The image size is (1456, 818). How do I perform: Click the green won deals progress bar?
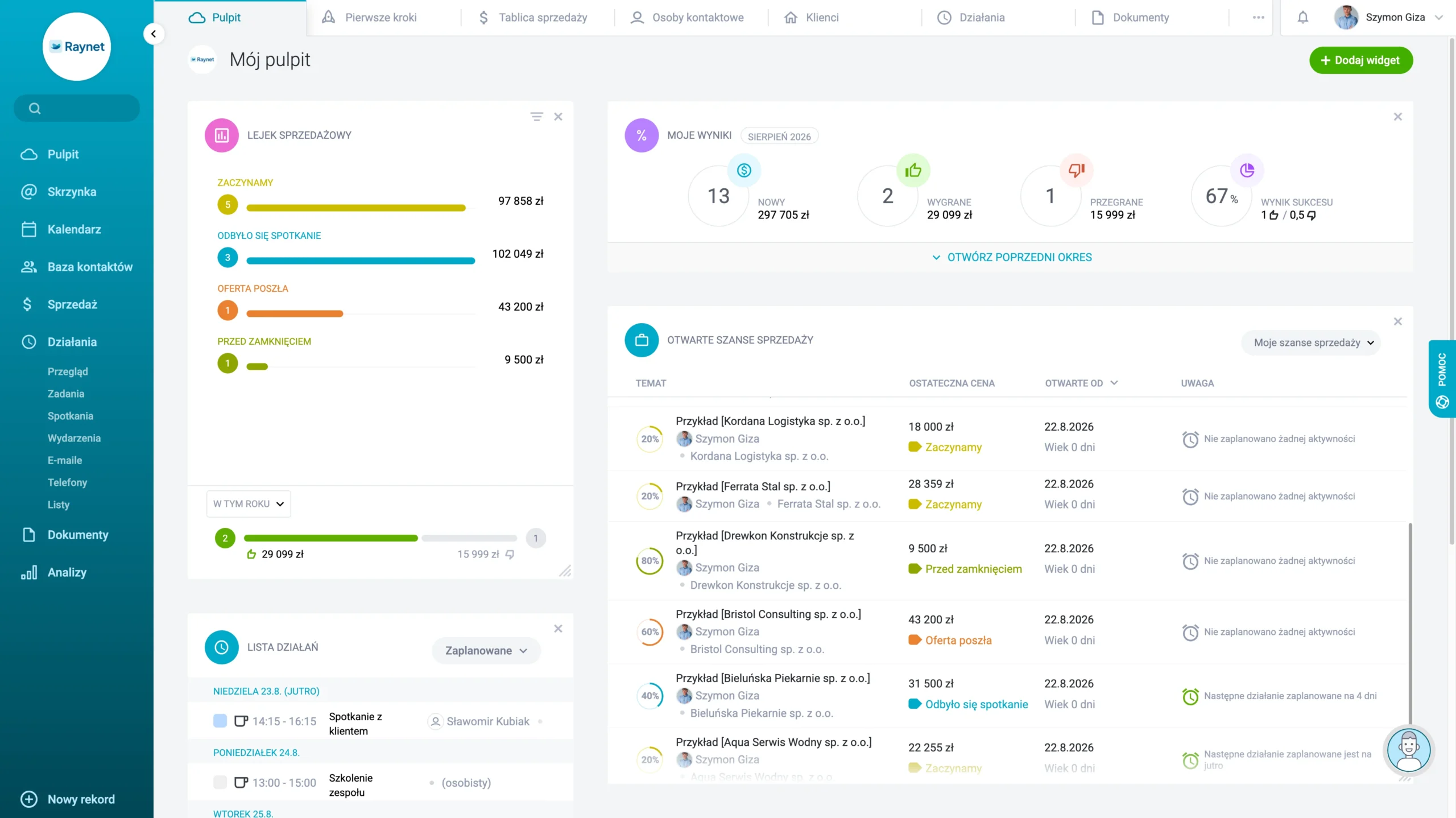331,538
